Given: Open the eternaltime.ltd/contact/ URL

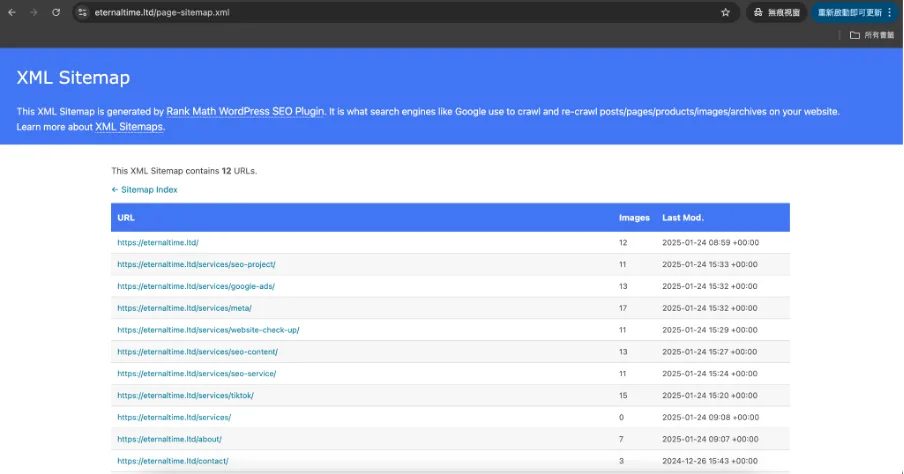Looking at the screenshot, I should pyautogui.click(x=172, y=461).
